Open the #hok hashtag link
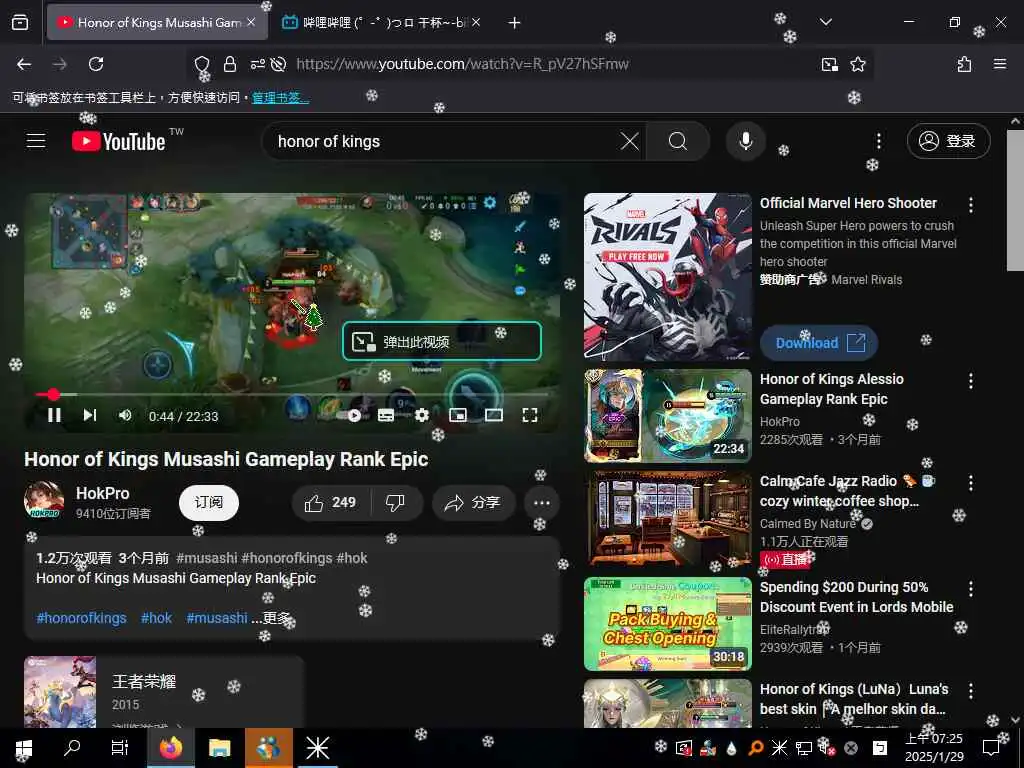 tap(157, 618)
